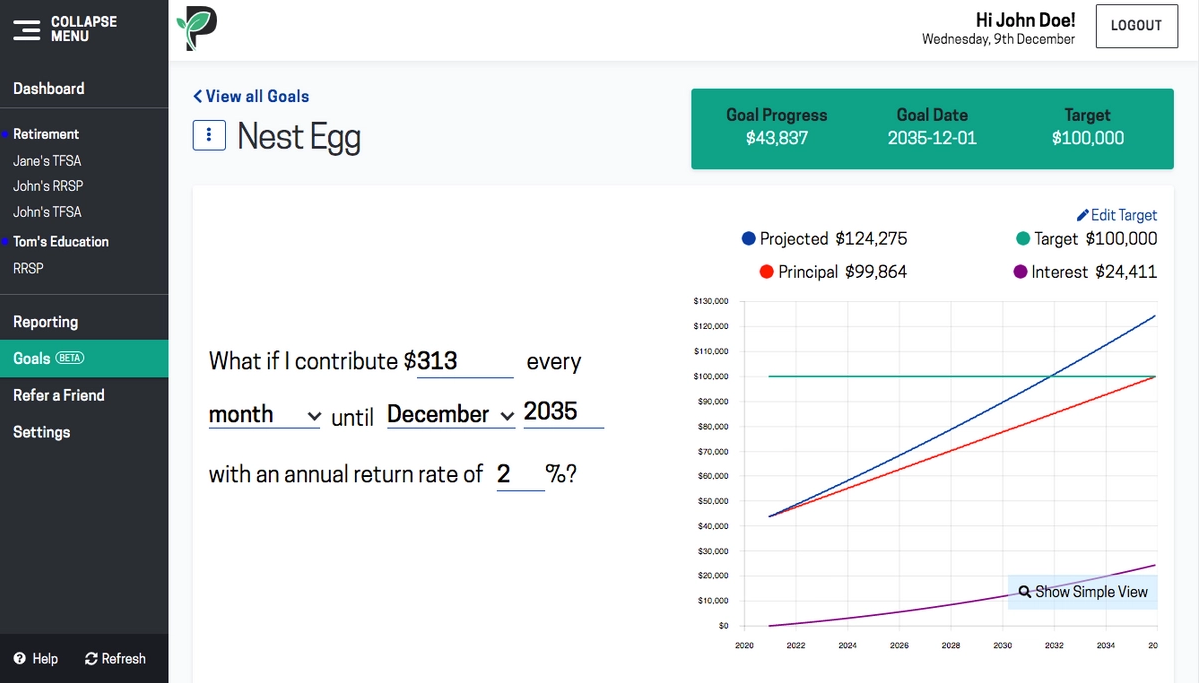The width and height of the screenshot is (1199, 683).
Task: Open the December month dropdown
Action: (x=451, y=415)
